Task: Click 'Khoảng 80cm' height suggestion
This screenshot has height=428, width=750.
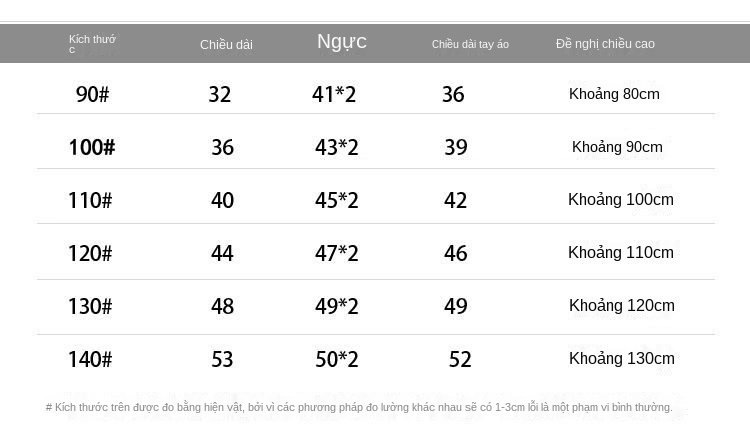Action: click(x=614, y=94)
